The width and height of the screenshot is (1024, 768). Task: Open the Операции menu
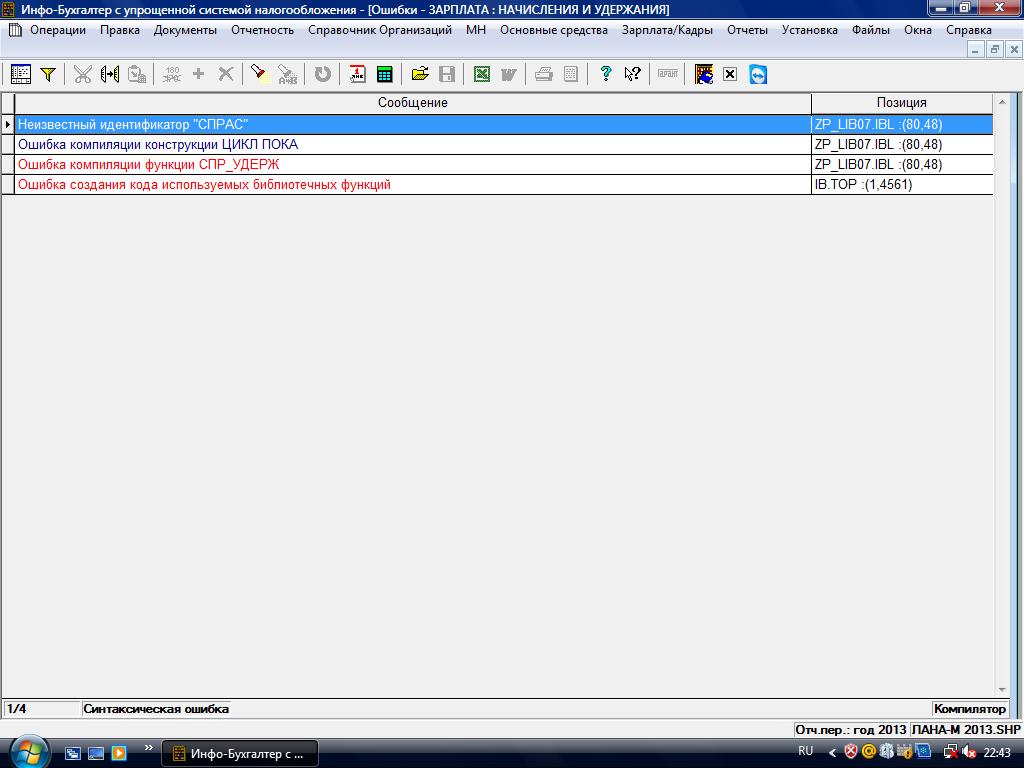57,30
